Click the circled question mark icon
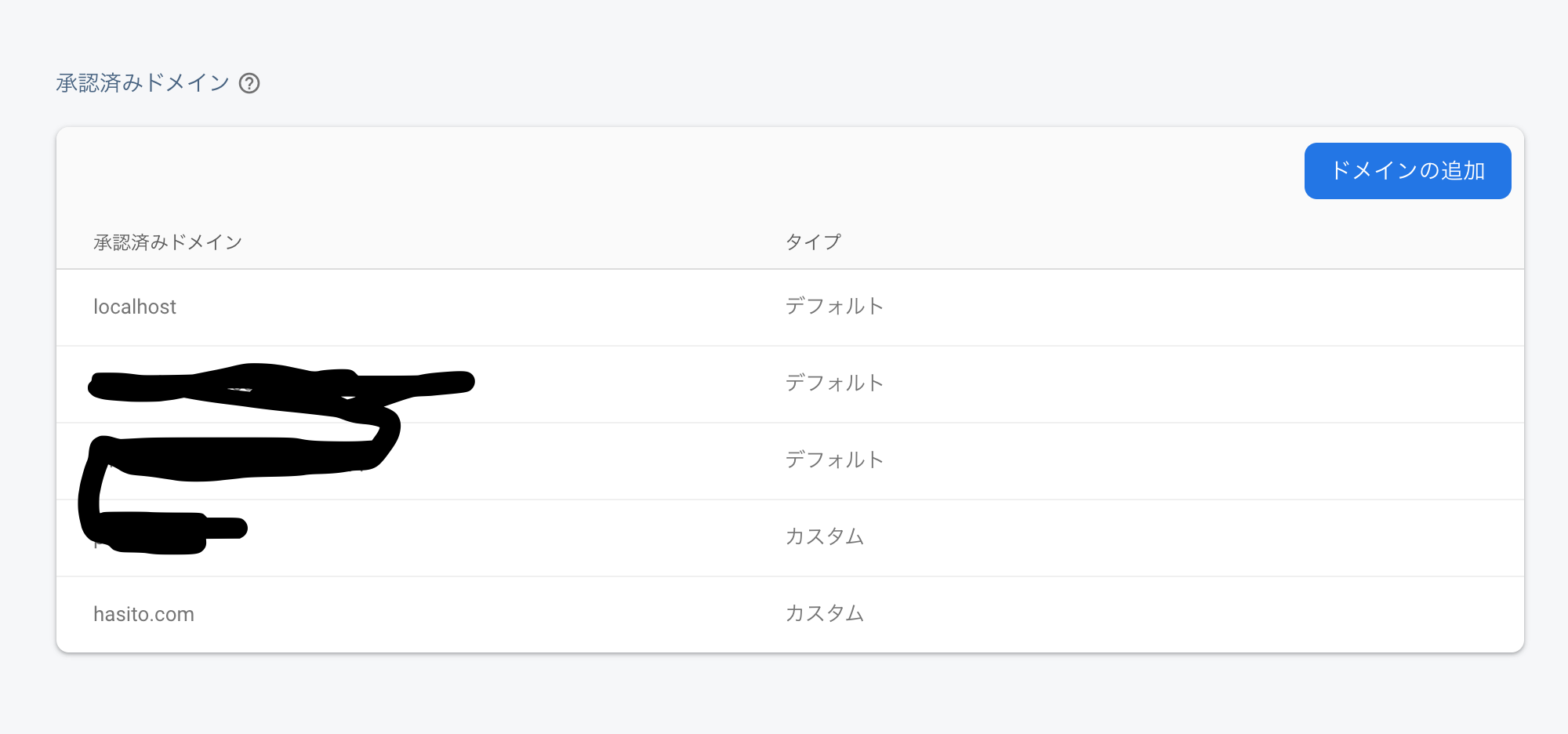1568x734 pixels. tap(249, 83)
